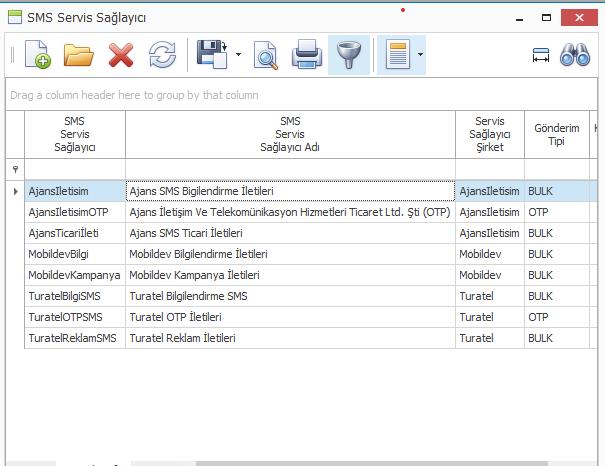Click Mobildev company cell in MobildevBilgi row

490,254
